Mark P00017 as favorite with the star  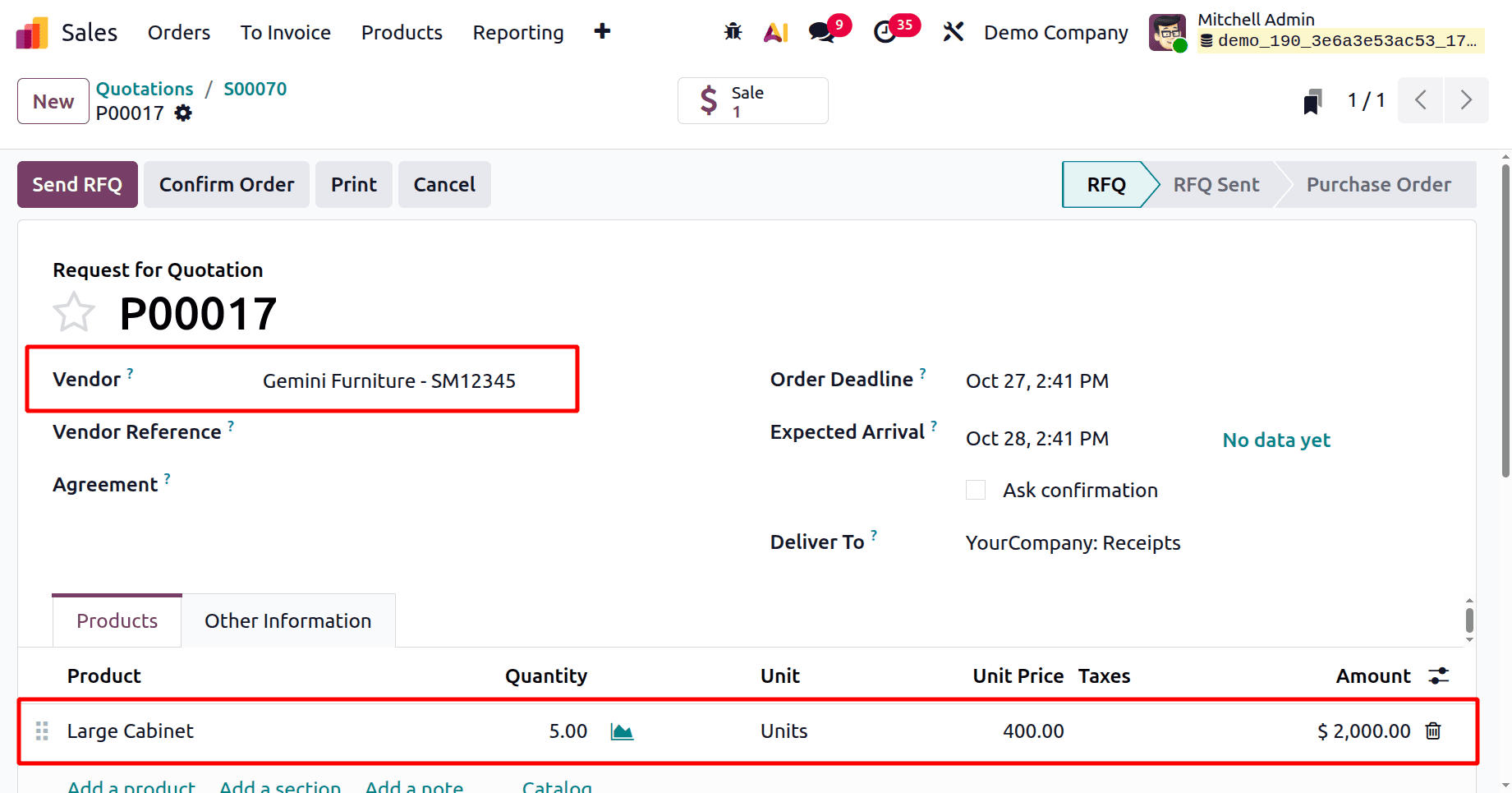pos(73,311)
